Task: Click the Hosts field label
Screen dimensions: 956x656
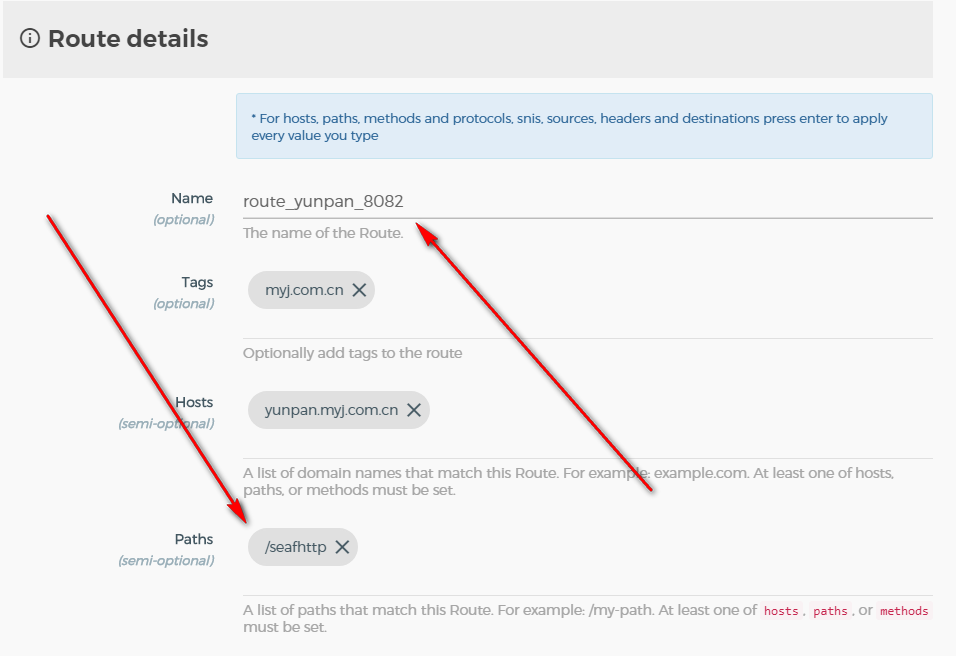Action: pyautogui.click(x=194, y=402)
